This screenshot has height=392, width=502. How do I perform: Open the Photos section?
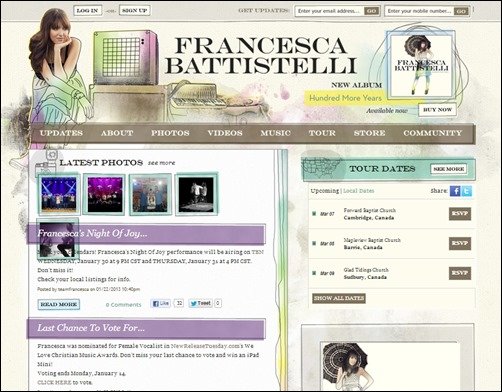(170, 133)
